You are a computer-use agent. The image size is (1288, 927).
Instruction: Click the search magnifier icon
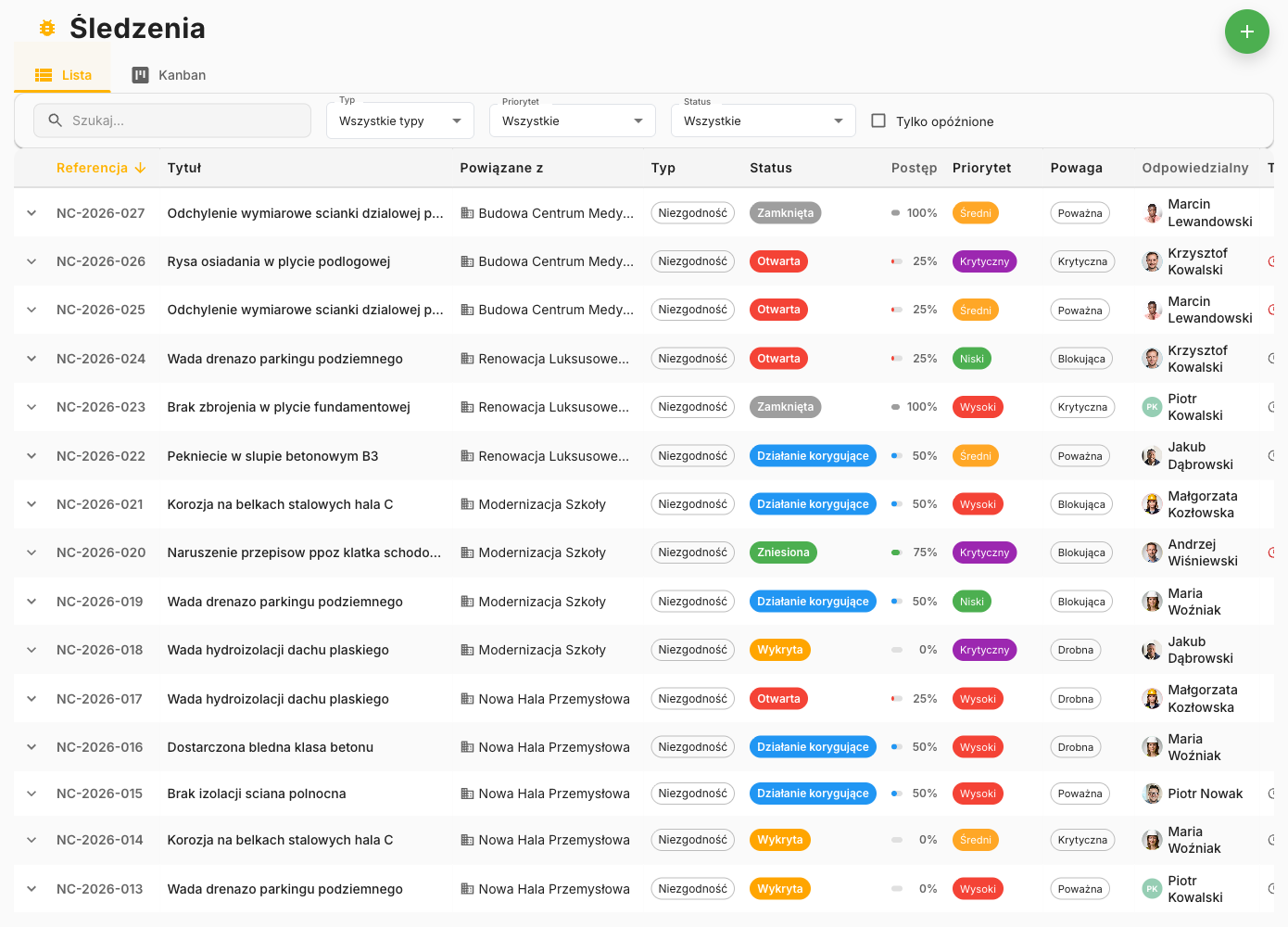click(56, 121)
